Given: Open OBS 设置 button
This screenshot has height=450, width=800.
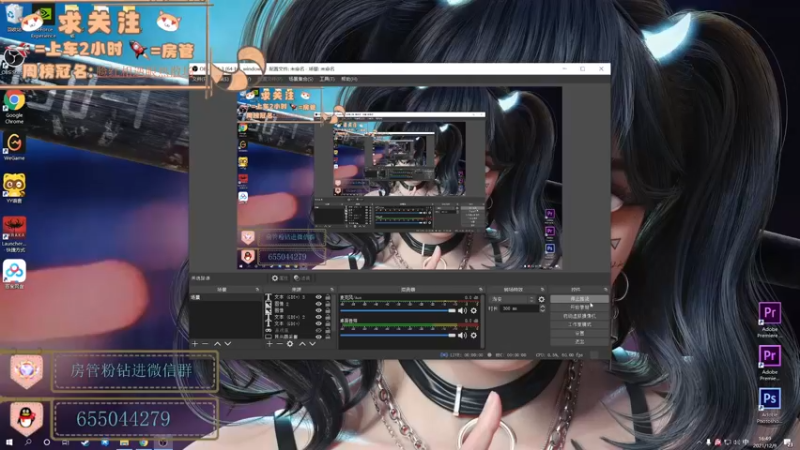Looking at the screenshot, I should [x=580, y=333].
